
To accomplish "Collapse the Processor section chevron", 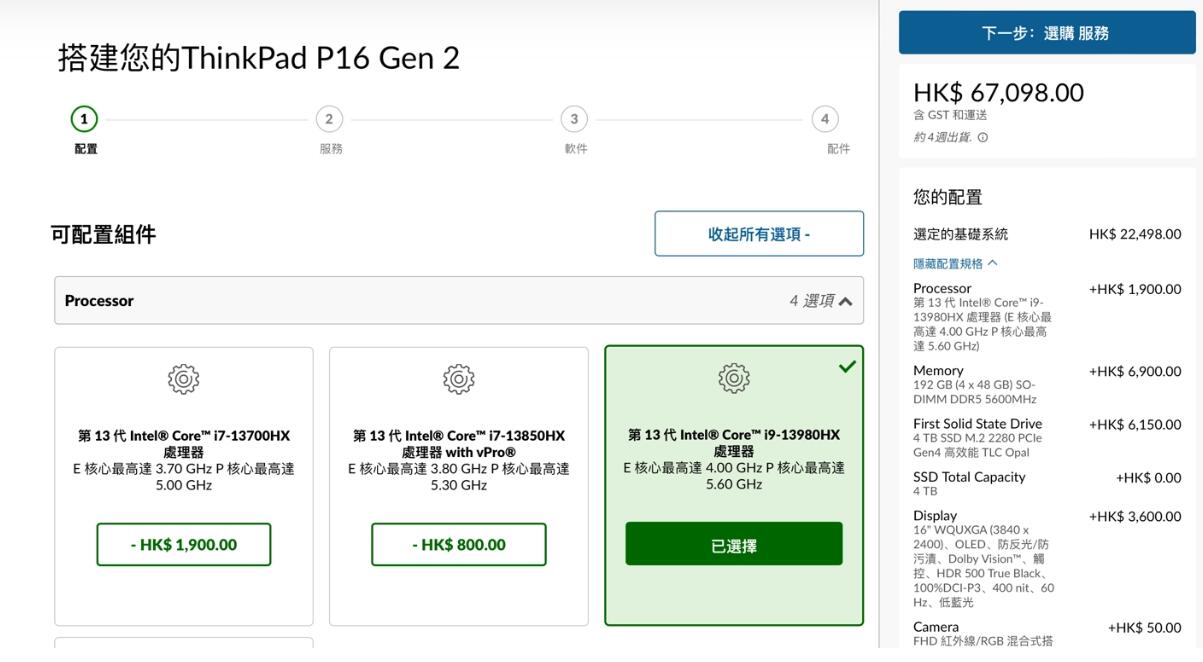I will coord(846,301).
